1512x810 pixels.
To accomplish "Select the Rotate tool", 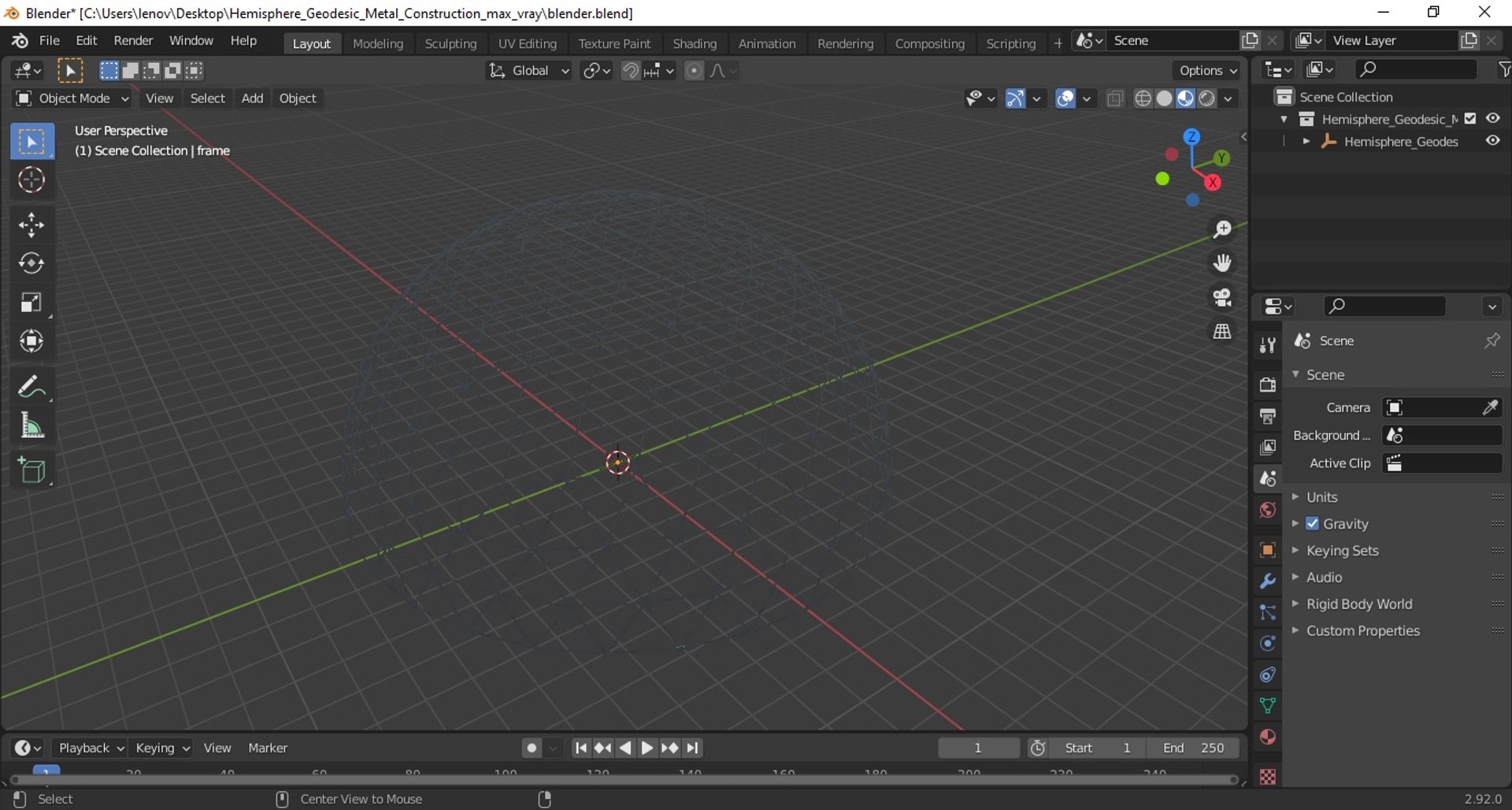I will tap(31, 263).
